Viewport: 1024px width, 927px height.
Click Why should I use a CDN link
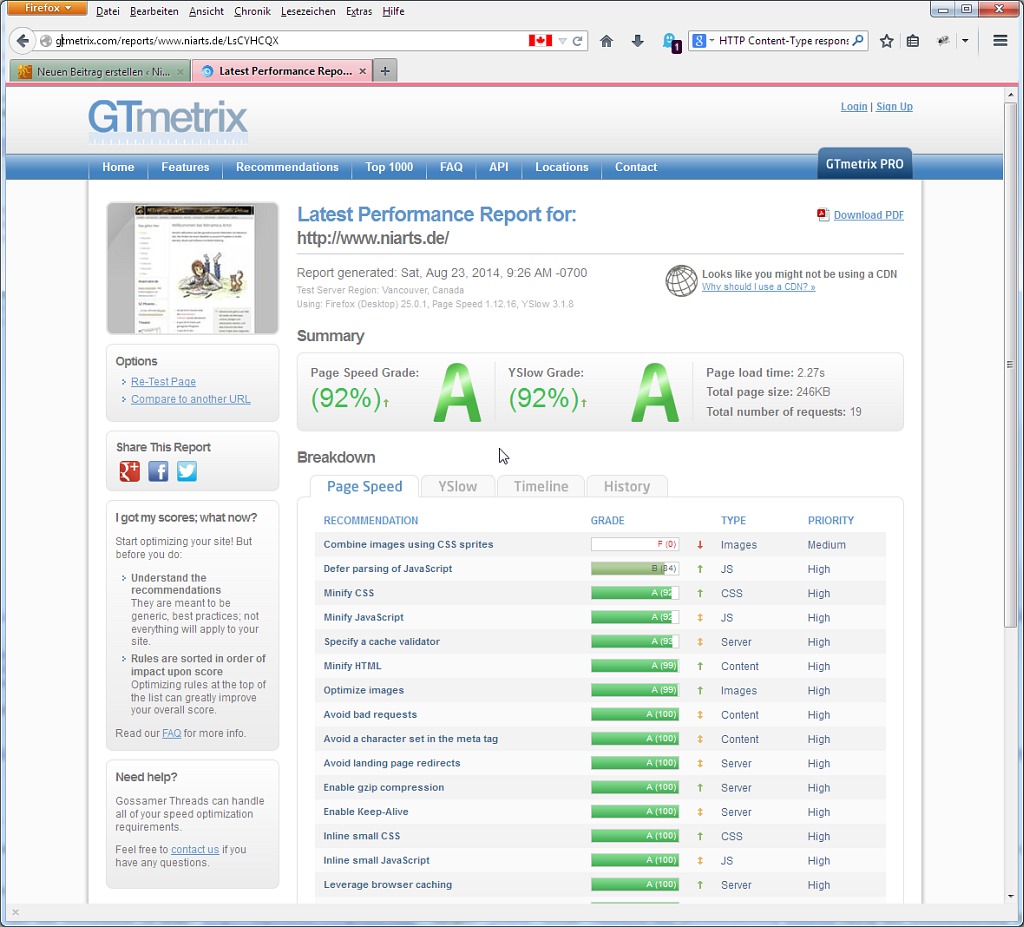click(x=758, y=287)
